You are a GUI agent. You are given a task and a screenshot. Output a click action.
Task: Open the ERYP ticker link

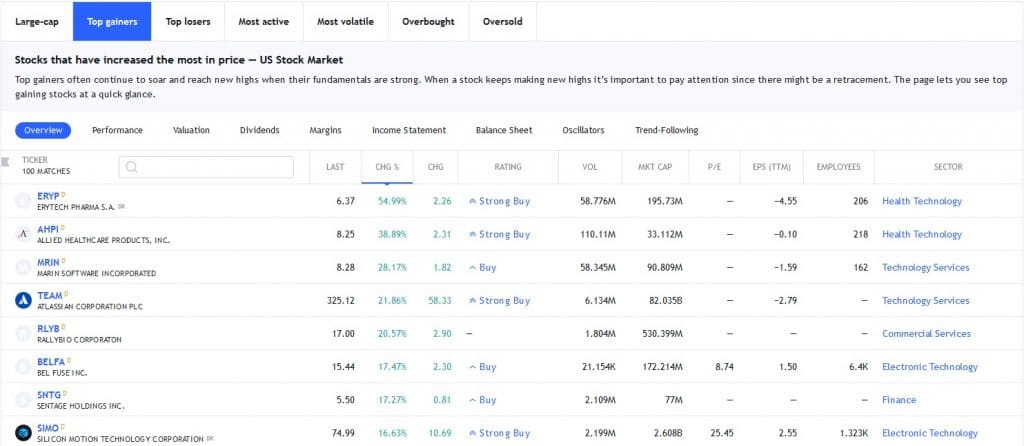pyautogui.click(x=48, y=196)
